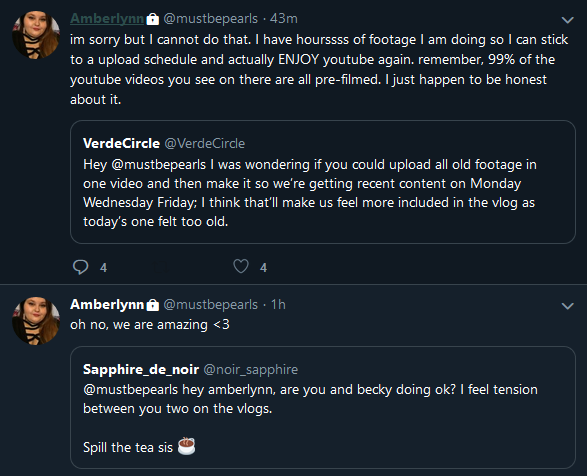Open Amberlynn's avatar on the first tweet
The image size is (587, 476).
pos(36,35)
